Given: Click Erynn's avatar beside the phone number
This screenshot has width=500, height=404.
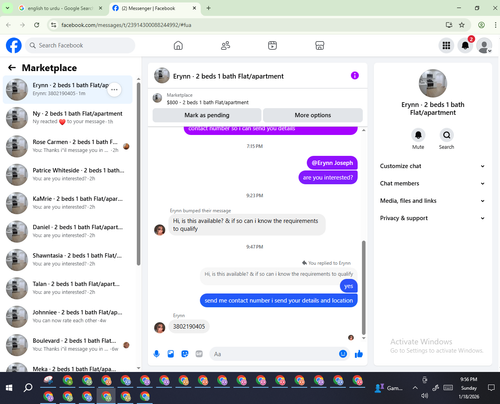Looking at the screenshot, I should pos(160,327).
